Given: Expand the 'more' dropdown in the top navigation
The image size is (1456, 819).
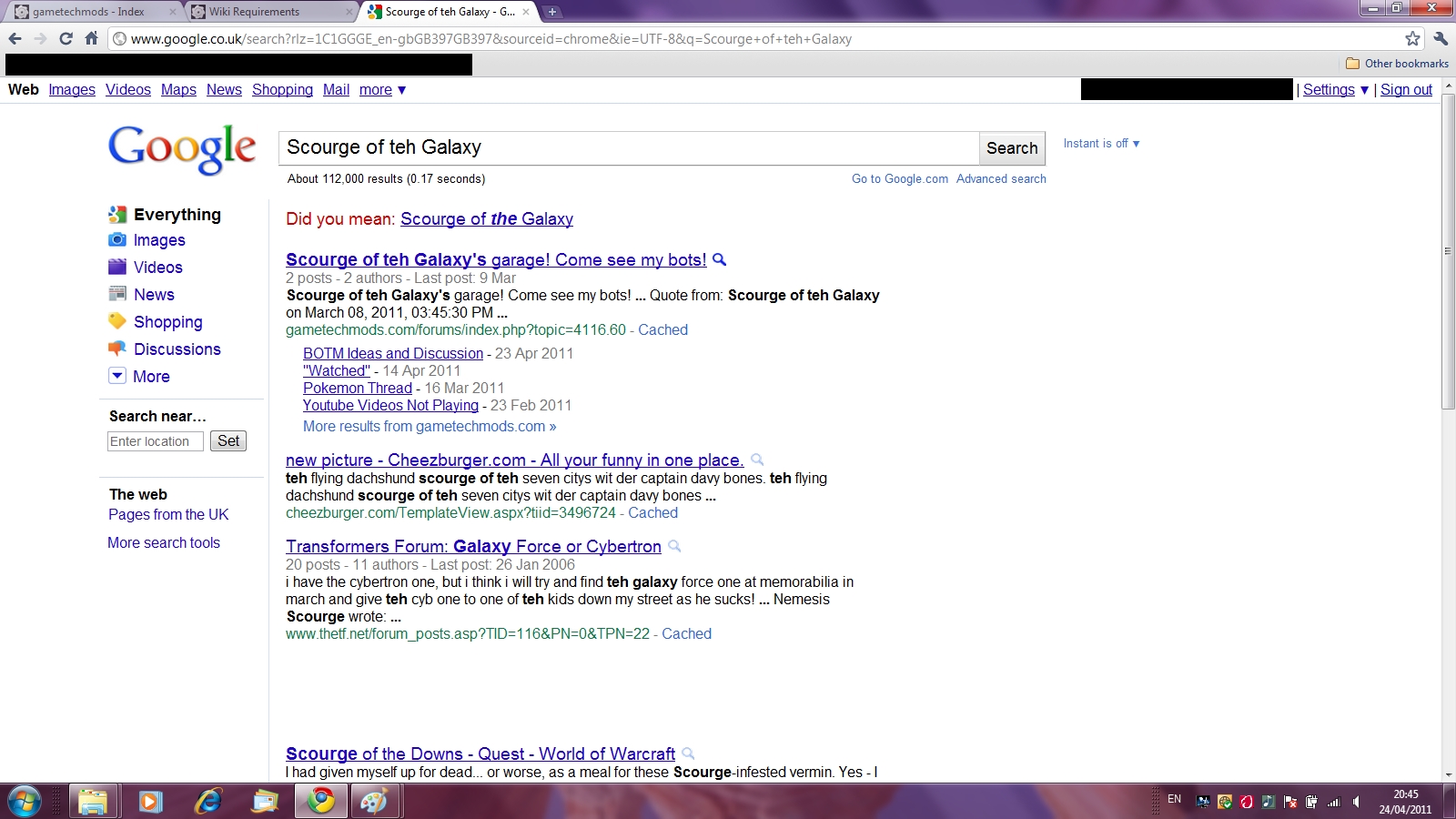Looking at the screenshot, I should [382, 89].
